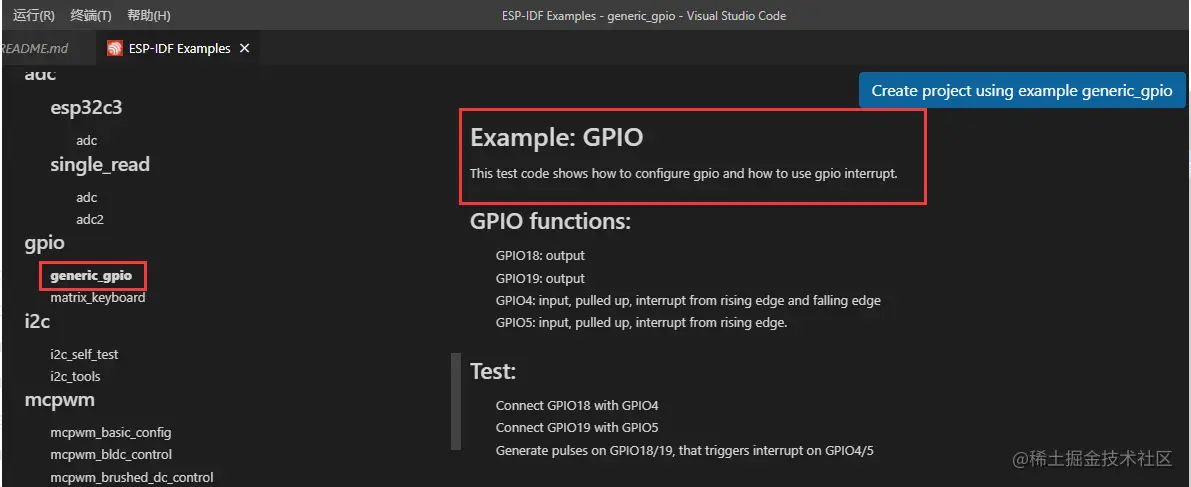Viewport: 1191px width, 487px height.
Task: Select the matrix_keyboard example
Action: (97, 298)
